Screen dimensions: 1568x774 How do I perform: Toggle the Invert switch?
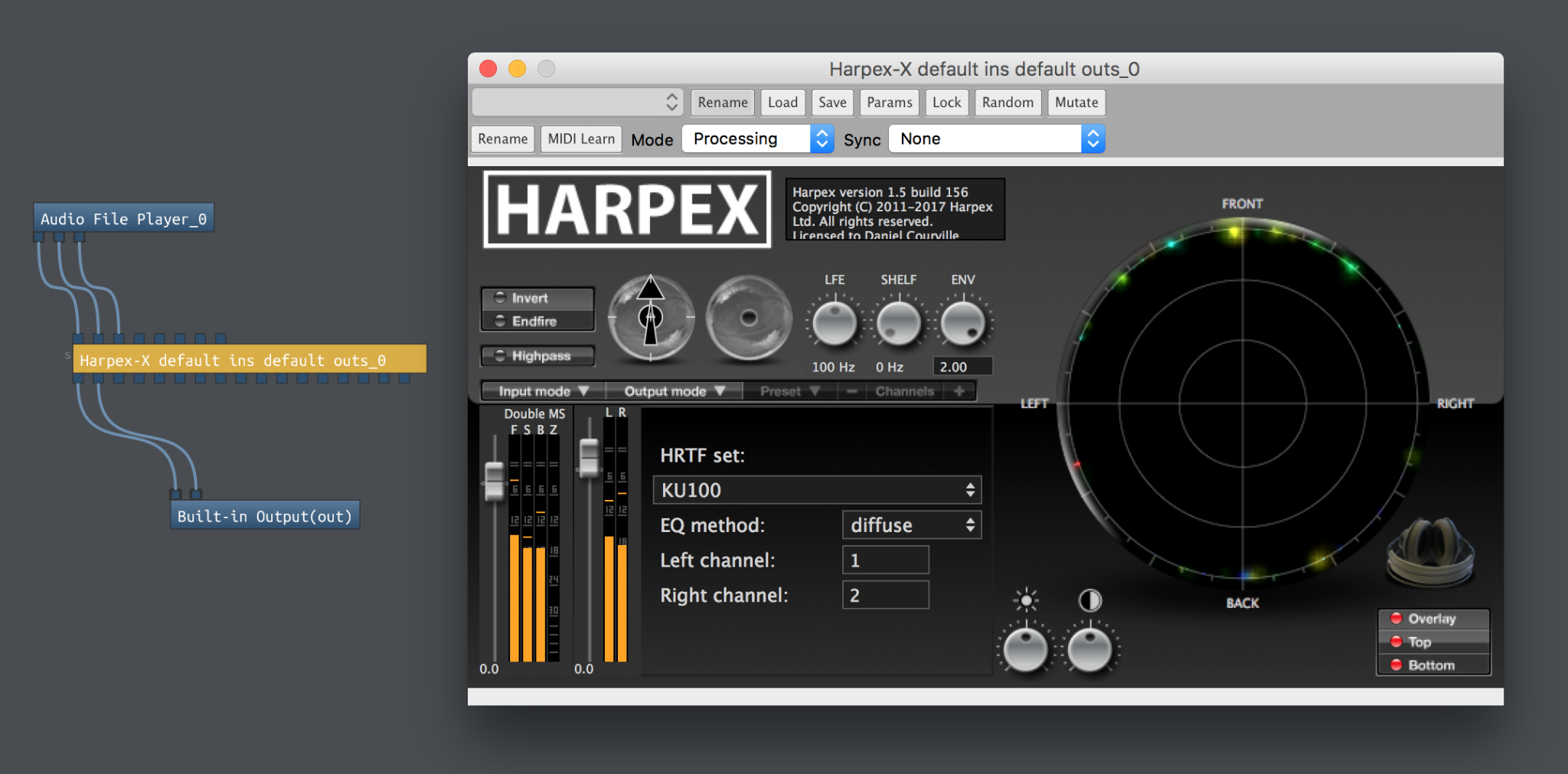[x=537, y=298]
